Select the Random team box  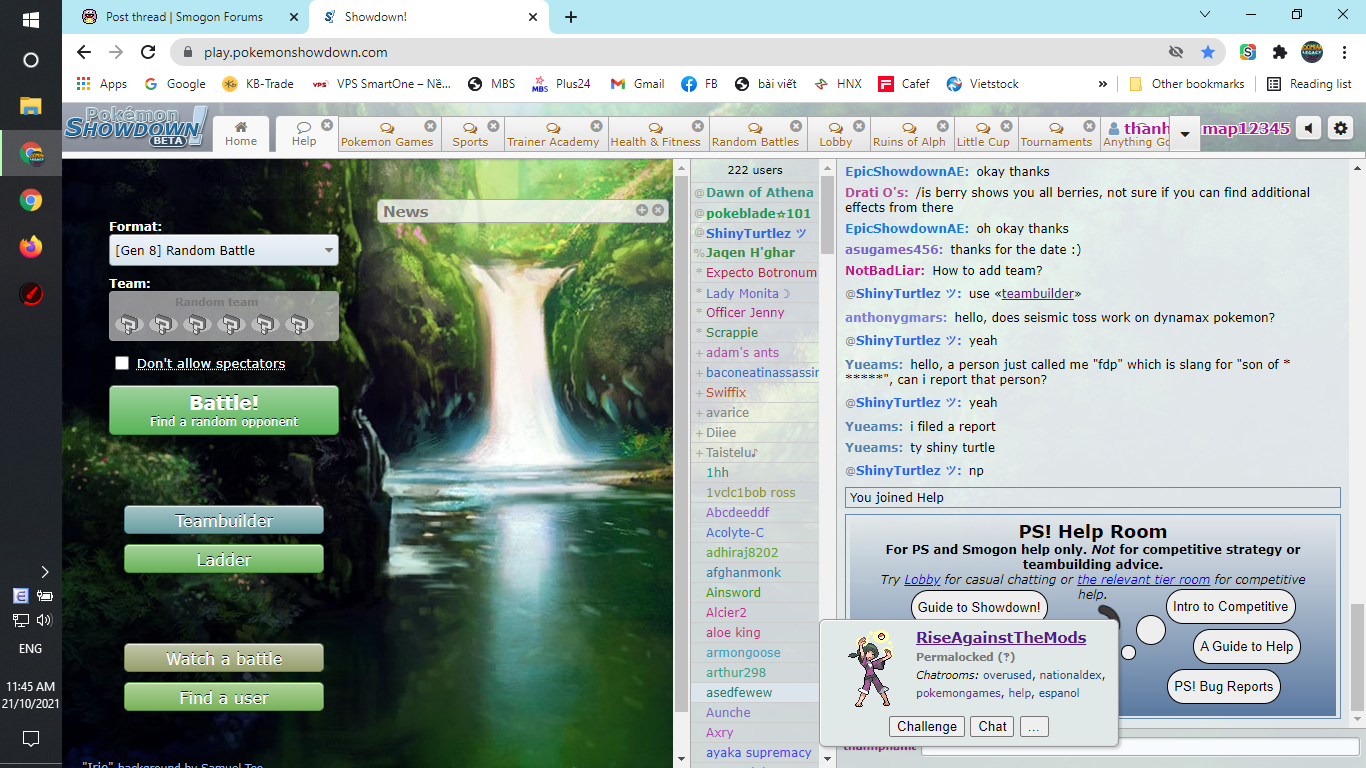[224, 316]
